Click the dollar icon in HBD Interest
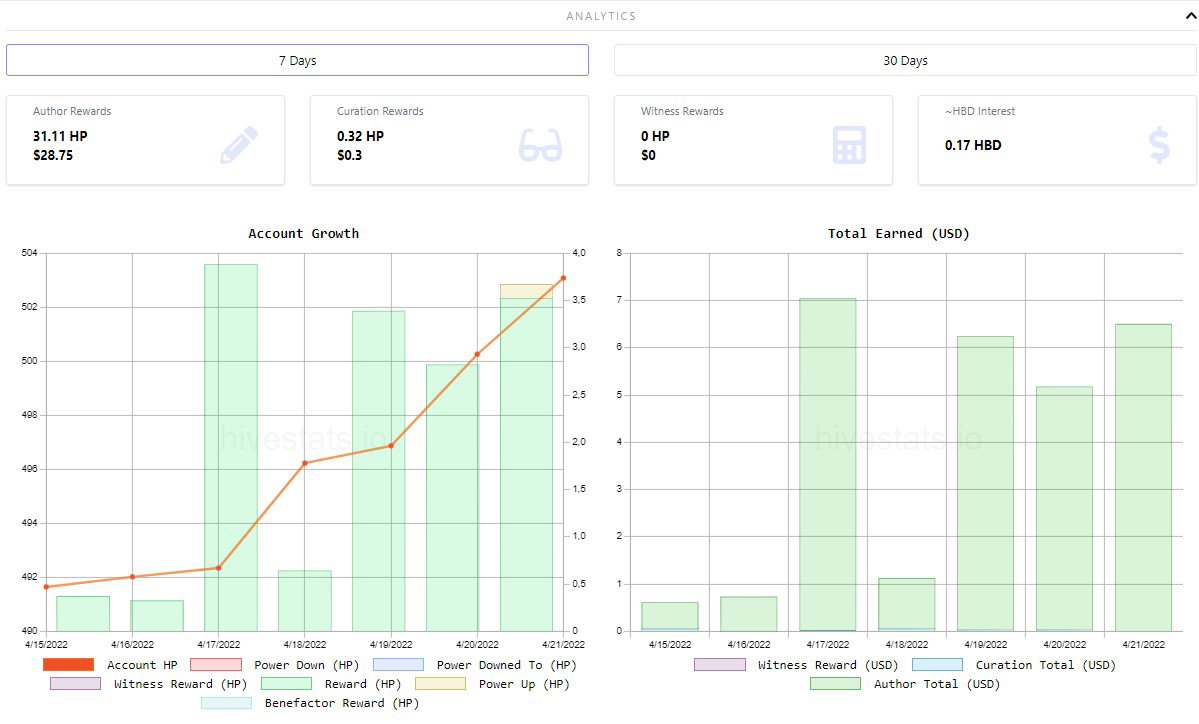This screenshot has width=1199, height=724. pos(1159,145)
